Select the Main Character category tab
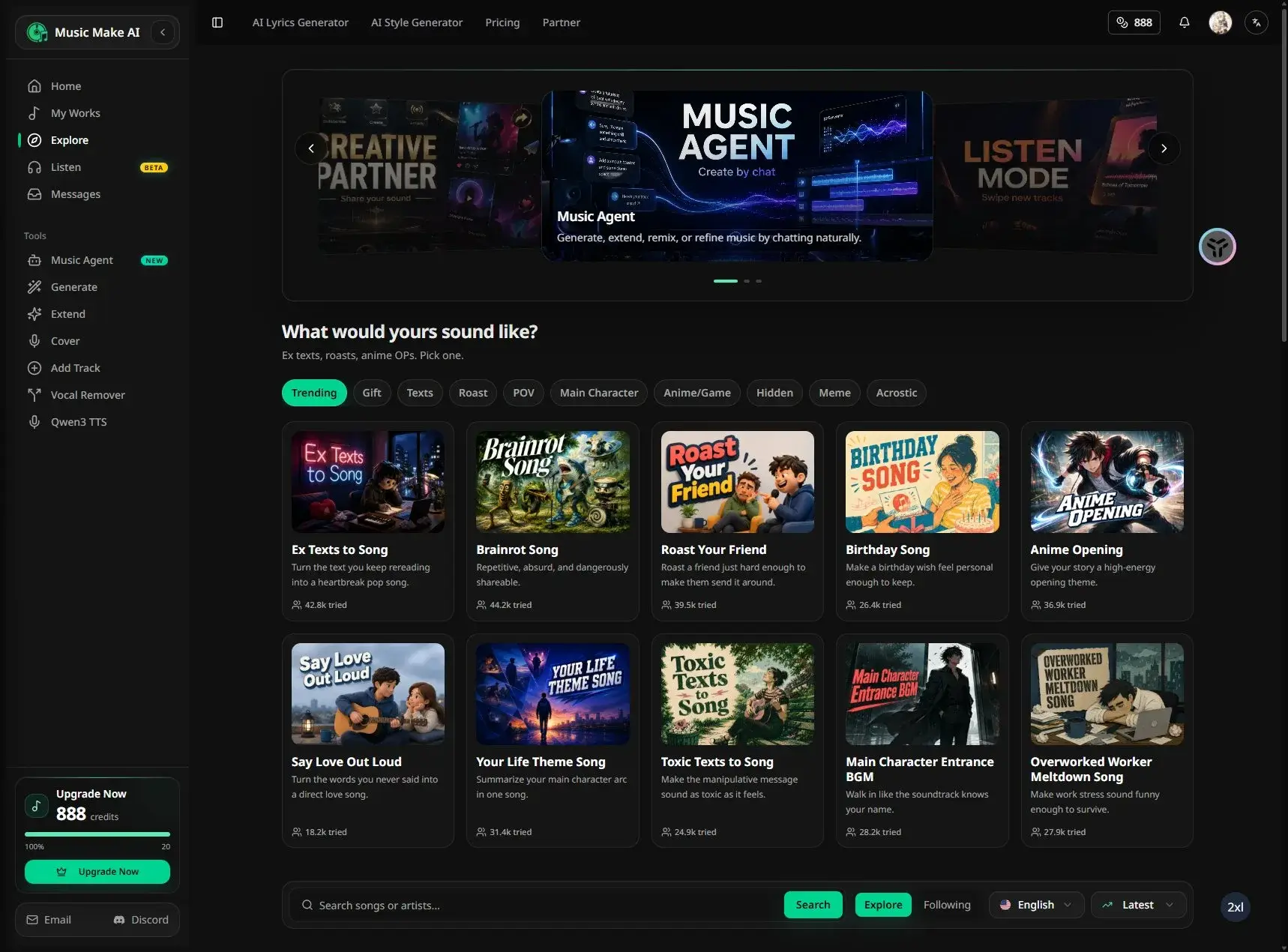Screen dimensions: 1288x952 click(599, 393)
